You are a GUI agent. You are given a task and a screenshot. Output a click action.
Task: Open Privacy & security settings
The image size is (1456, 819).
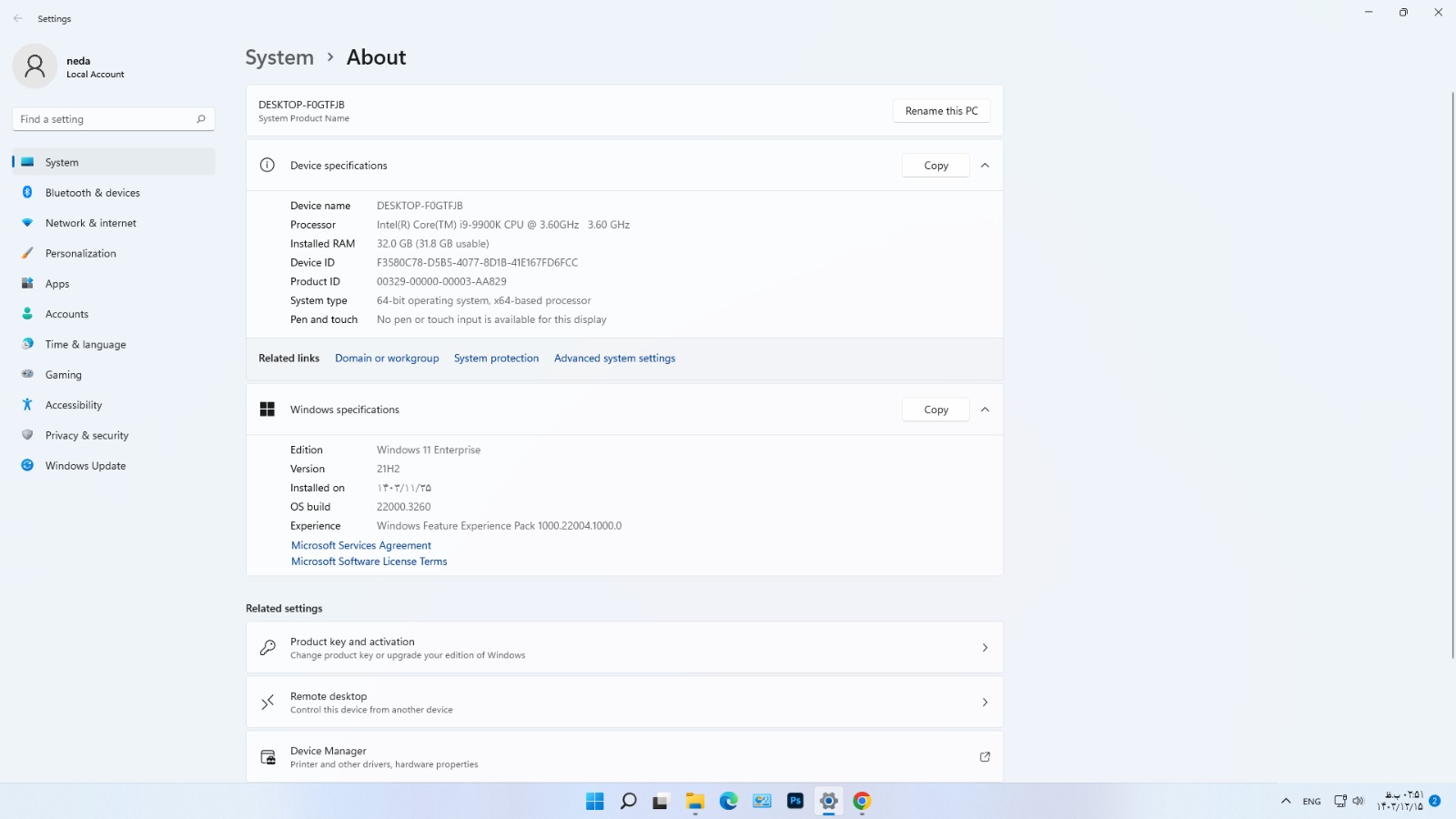coord(86,436)
